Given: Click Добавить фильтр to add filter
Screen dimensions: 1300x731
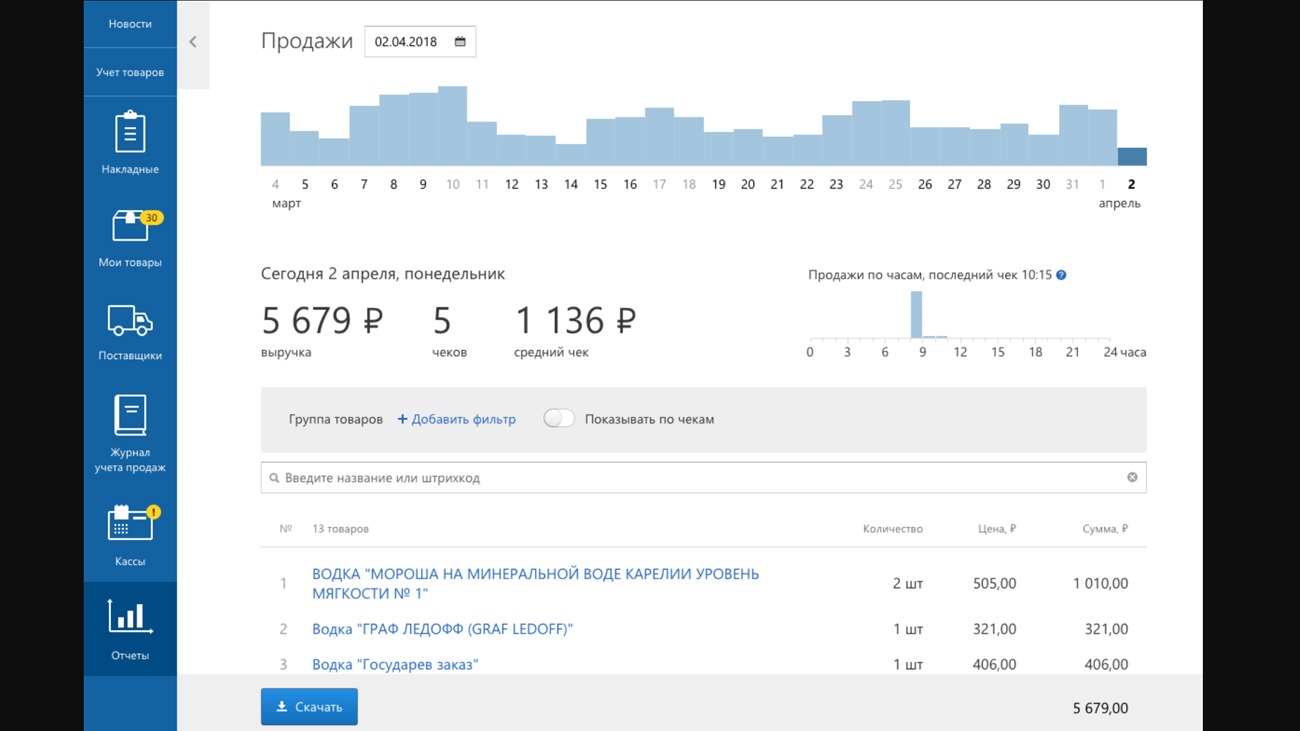Looking at the screenshot, I should click(x=457, y=419).
